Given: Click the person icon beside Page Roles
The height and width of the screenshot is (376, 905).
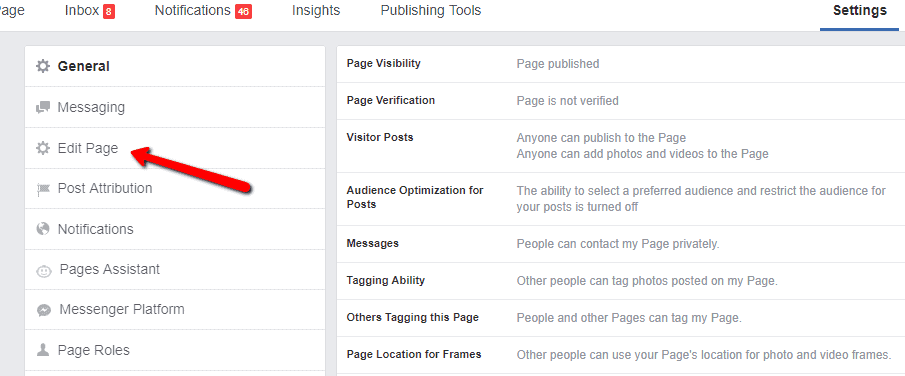Looking at the screenshot, I should (43, 350).
